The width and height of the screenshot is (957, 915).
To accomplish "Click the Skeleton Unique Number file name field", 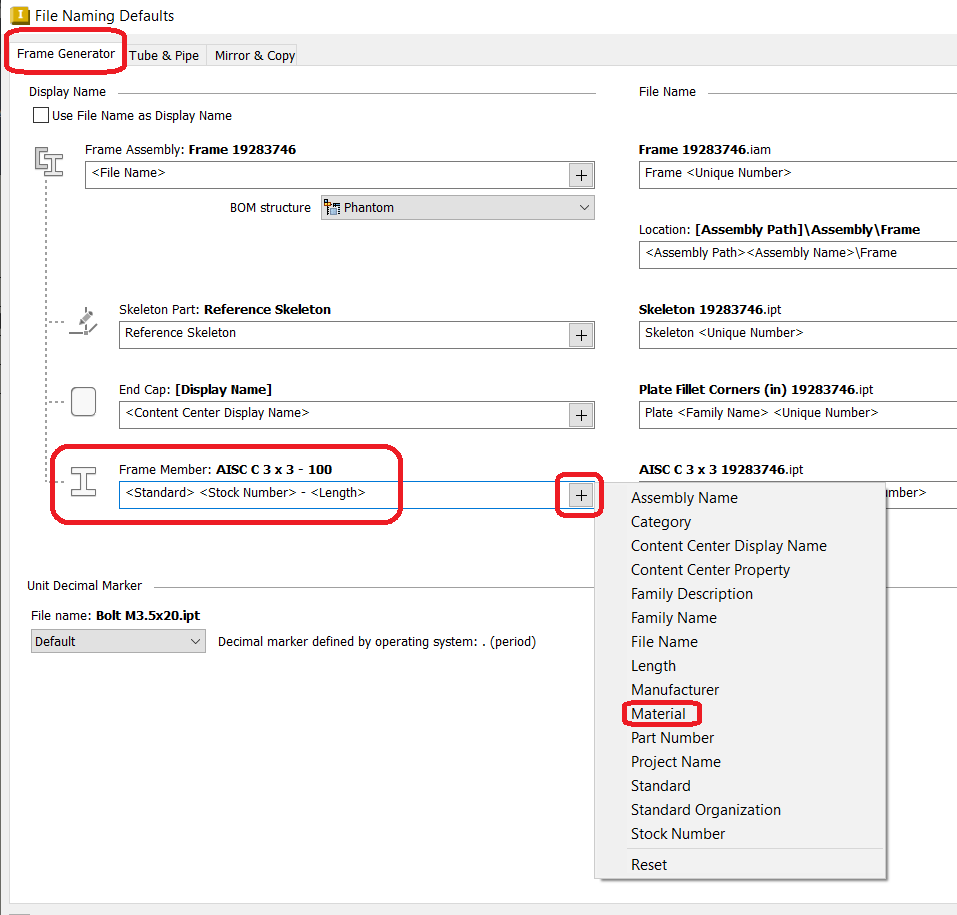I will (x=798, y=335).
